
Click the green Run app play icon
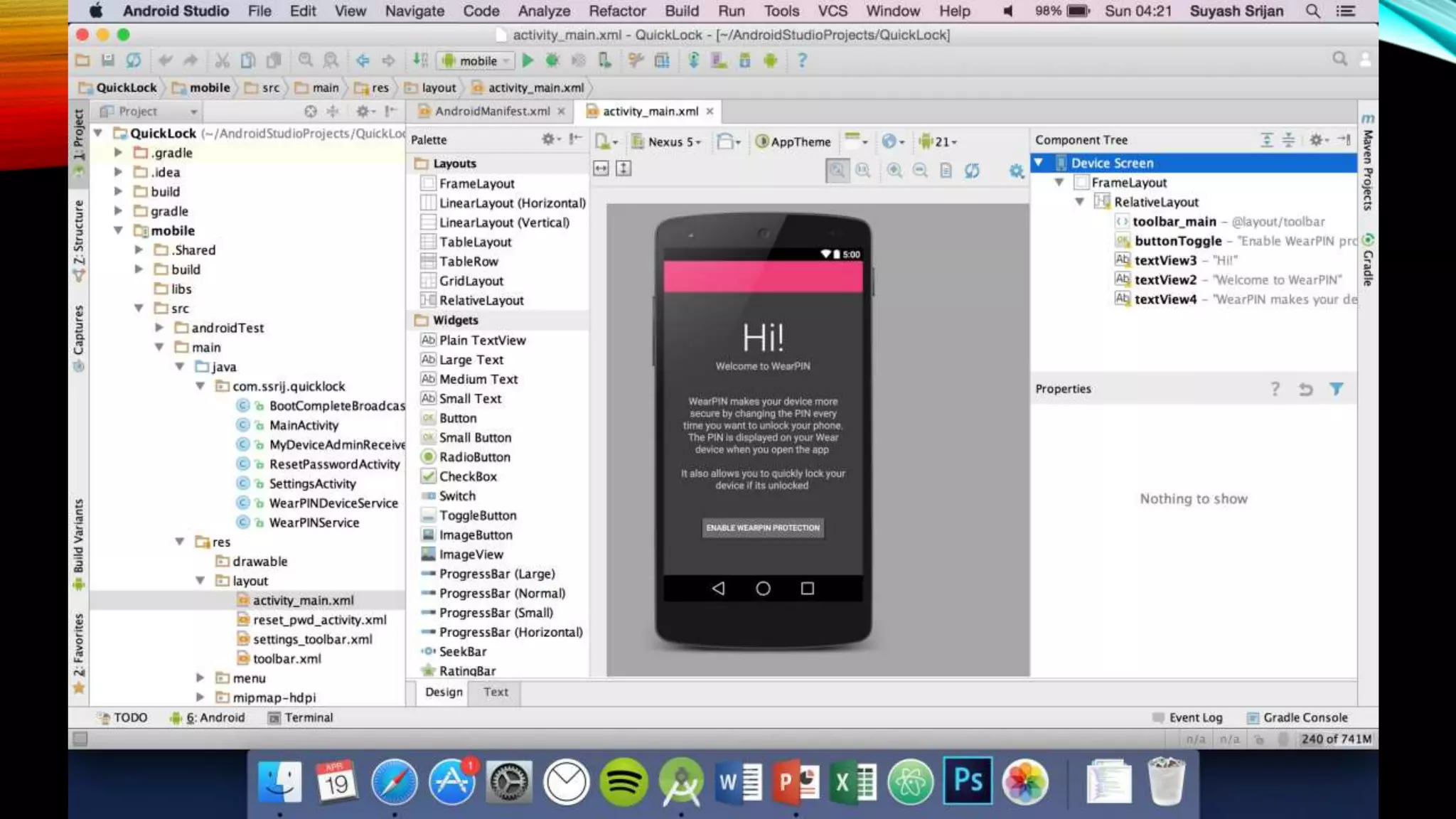[x=528, y=60]
